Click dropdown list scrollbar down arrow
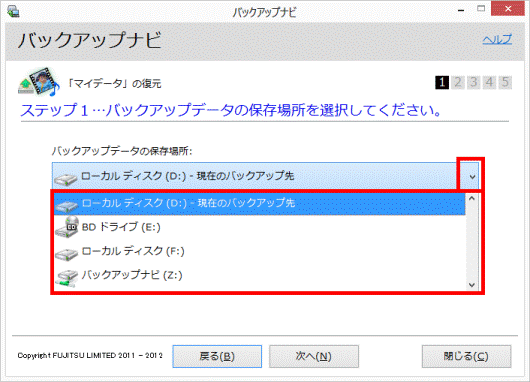This screenshot has width=530, height=382. coord(472,285)
